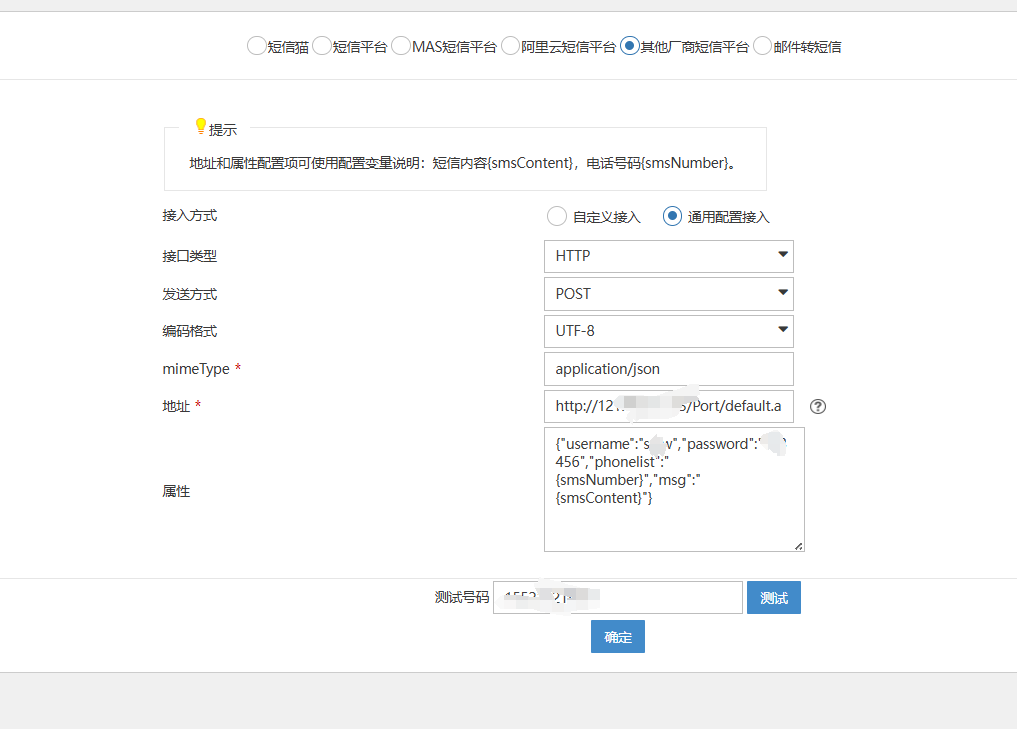1017x729 pixels.
Task: Select the 短信猫 radio option
Action: click(x=256, y=46)
